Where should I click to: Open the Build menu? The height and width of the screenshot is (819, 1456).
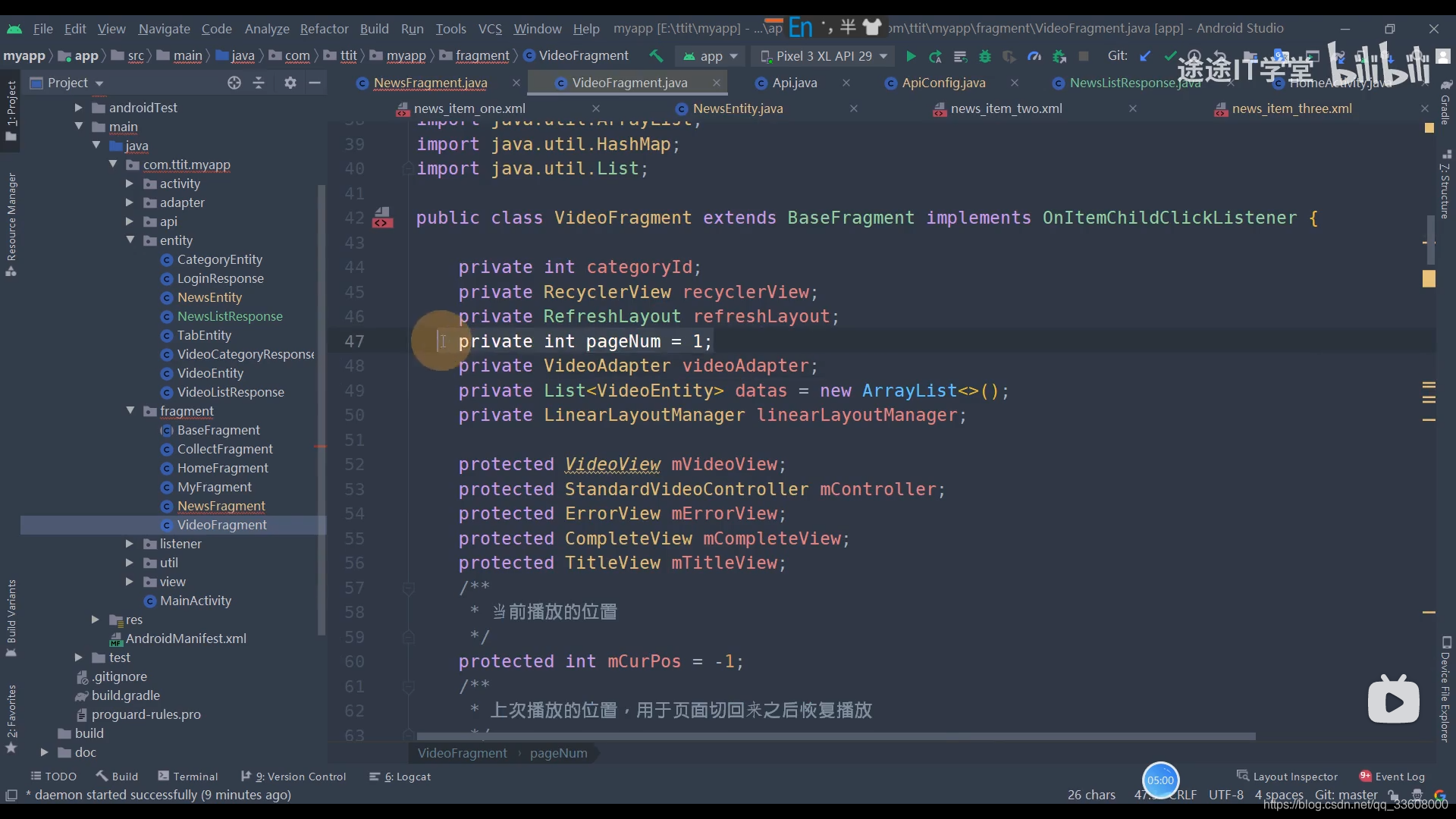click(x=374, y=28)
